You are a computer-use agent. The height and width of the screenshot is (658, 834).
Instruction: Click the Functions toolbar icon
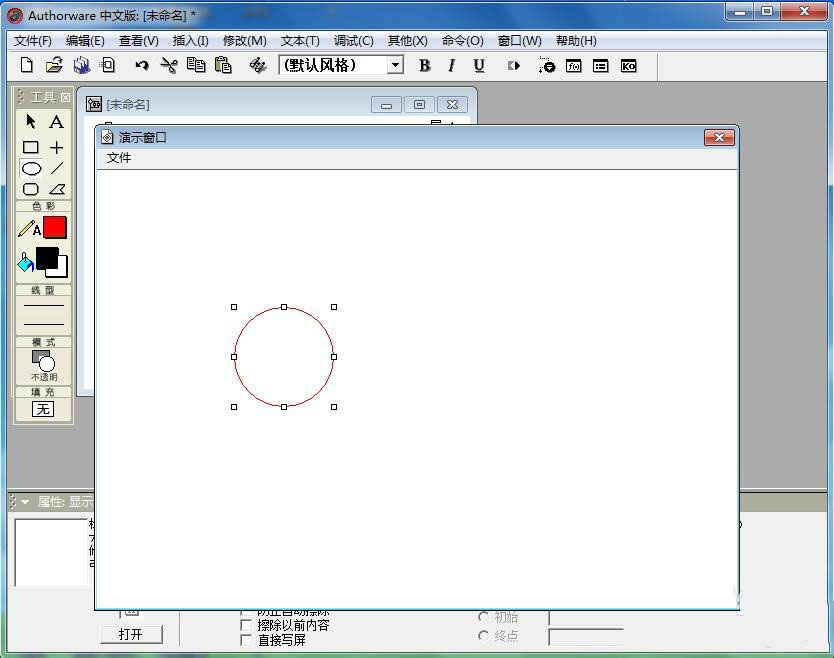point(573,65)
